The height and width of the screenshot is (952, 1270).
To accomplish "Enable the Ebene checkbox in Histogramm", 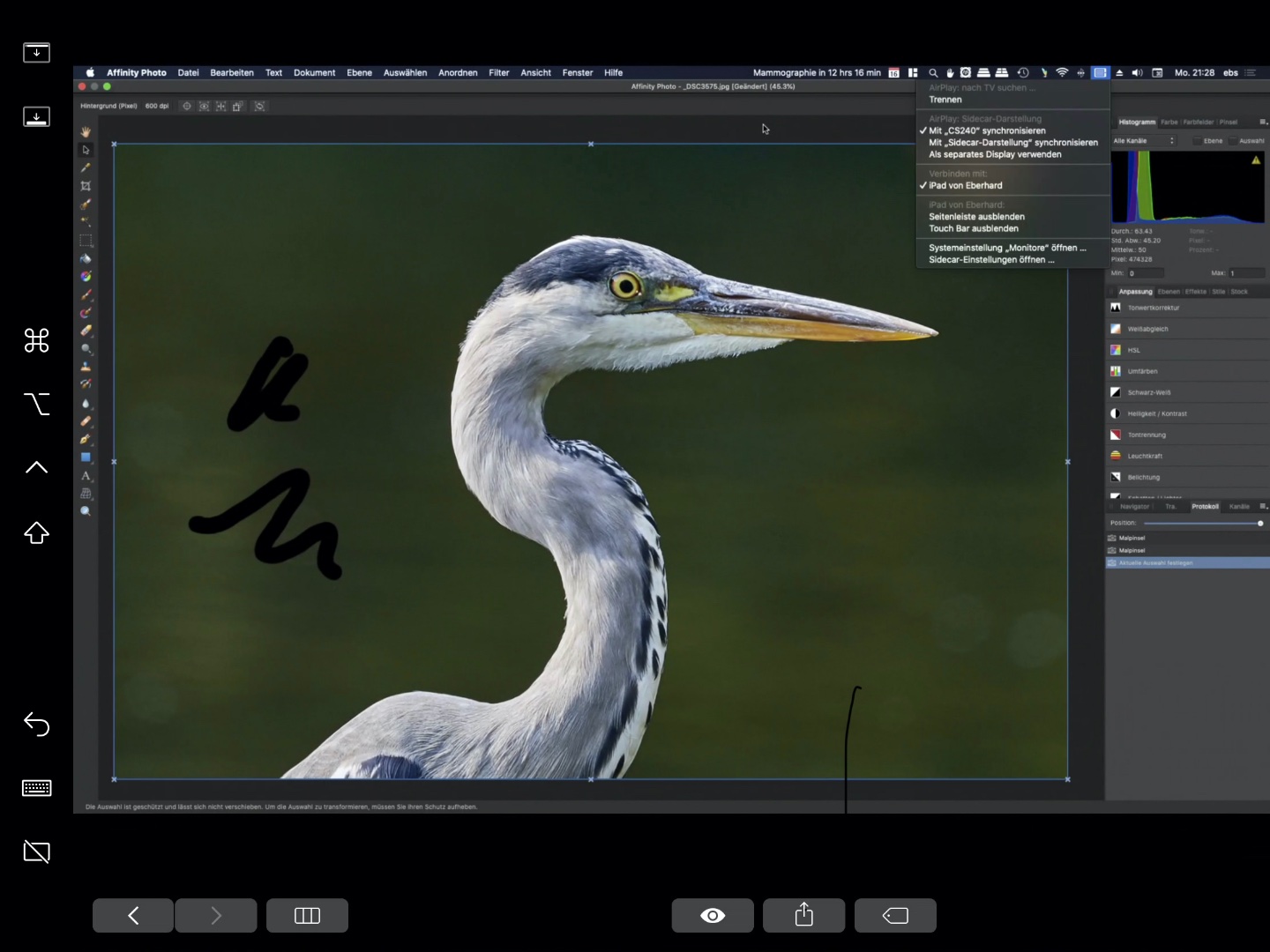I will tap(1197, 141).
